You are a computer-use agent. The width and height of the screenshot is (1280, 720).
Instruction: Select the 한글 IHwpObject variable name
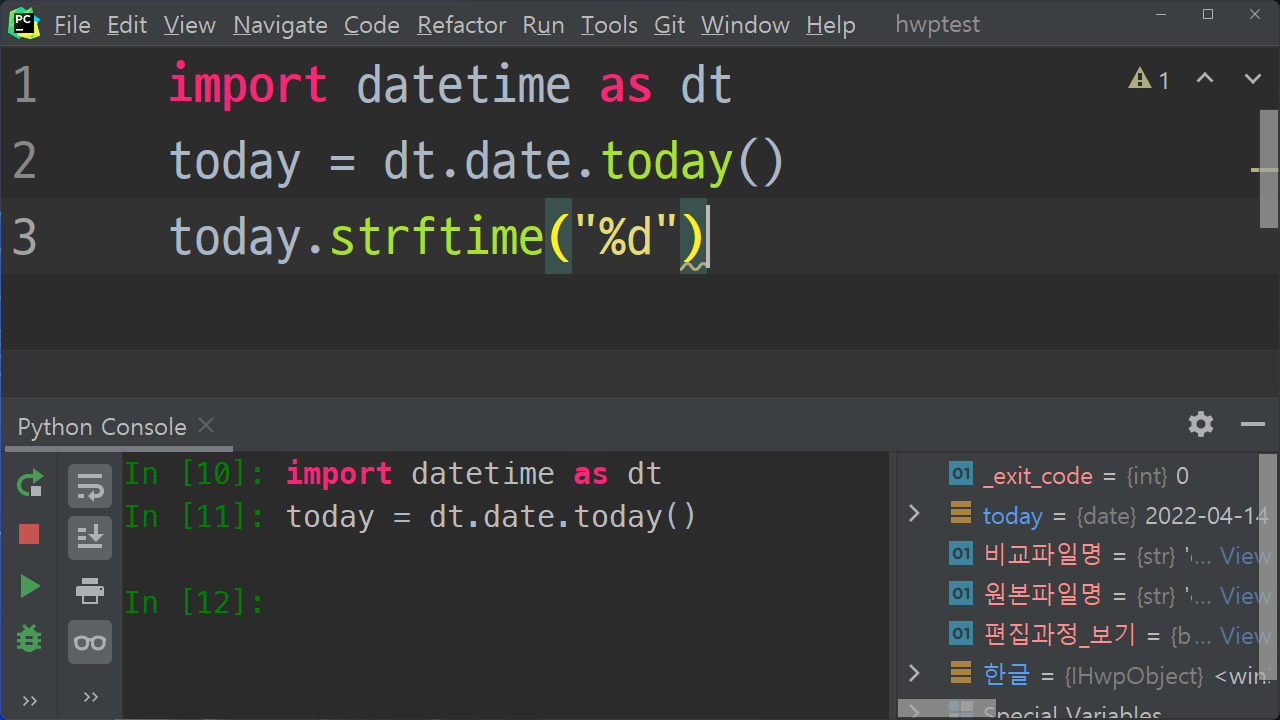click(x=1006, y=675)
